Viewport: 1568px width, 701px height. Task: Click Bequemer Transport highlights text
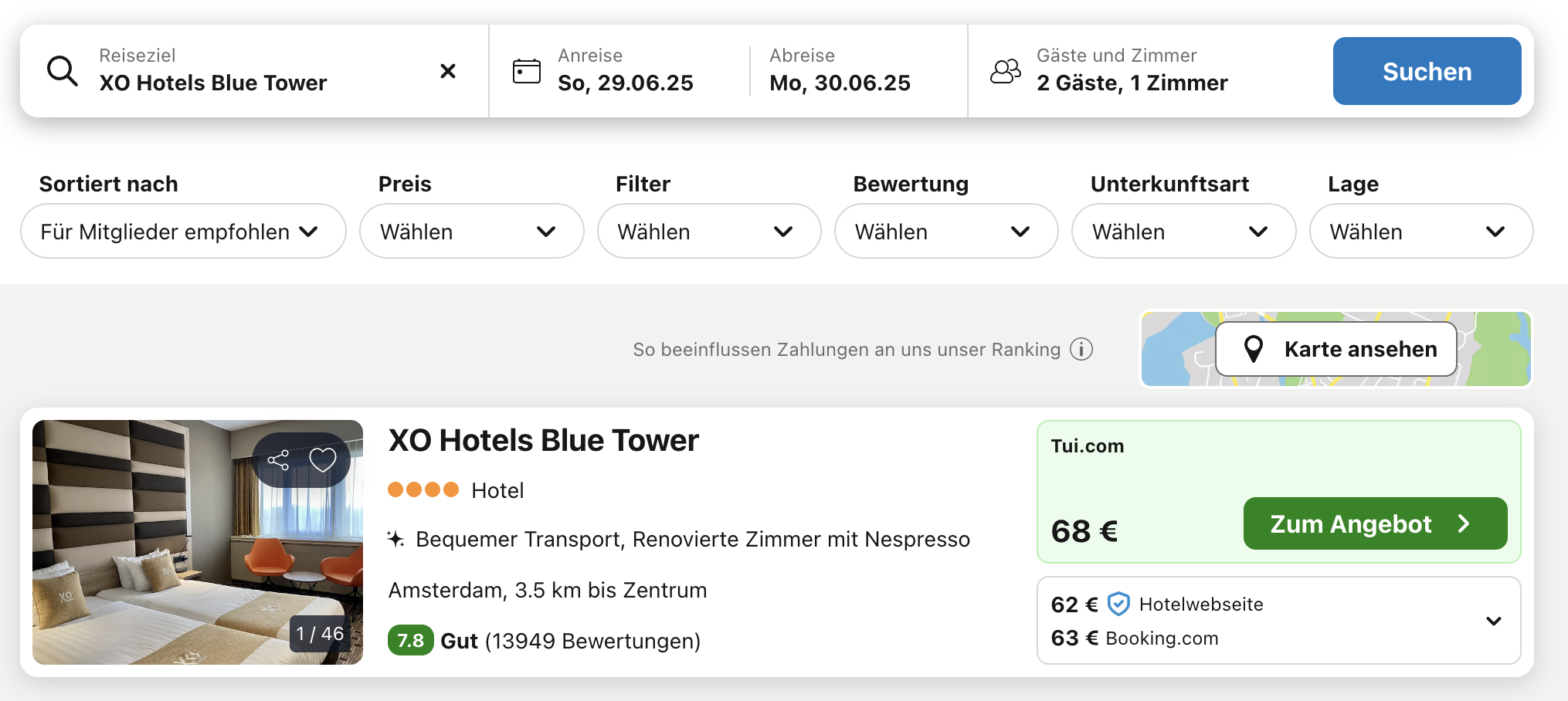[693, 539]
